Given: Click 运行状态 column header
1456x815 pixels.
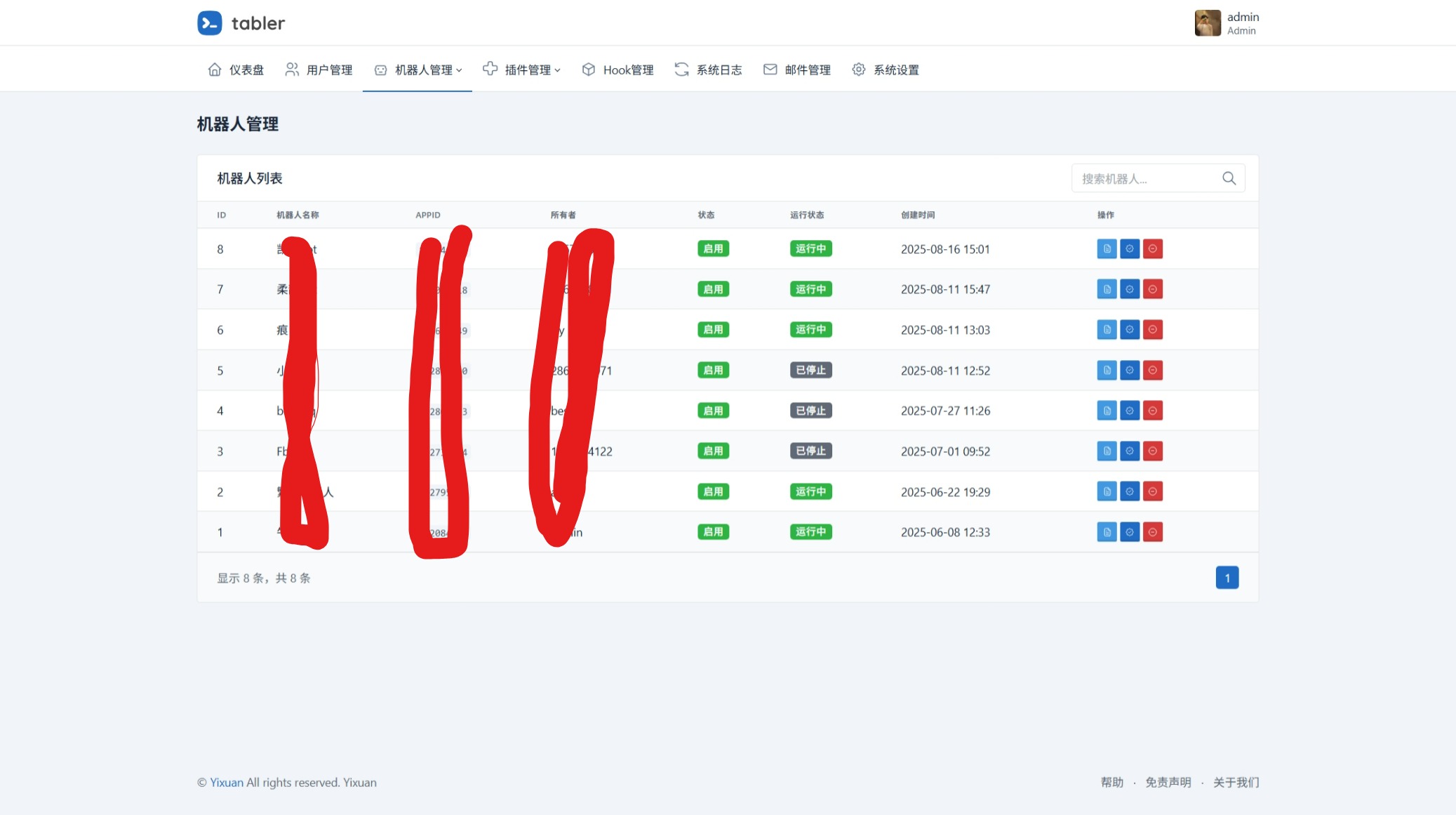Looking at the screenshot, I should 807,215.
